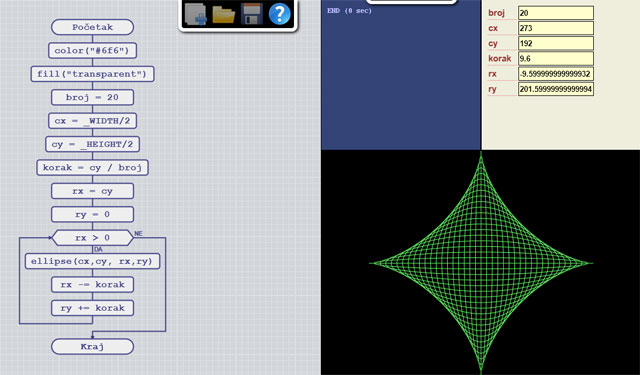Open help with the blue question mark icon
The image size is (640, 375).
pyautogui.click(x=280, y=14)
